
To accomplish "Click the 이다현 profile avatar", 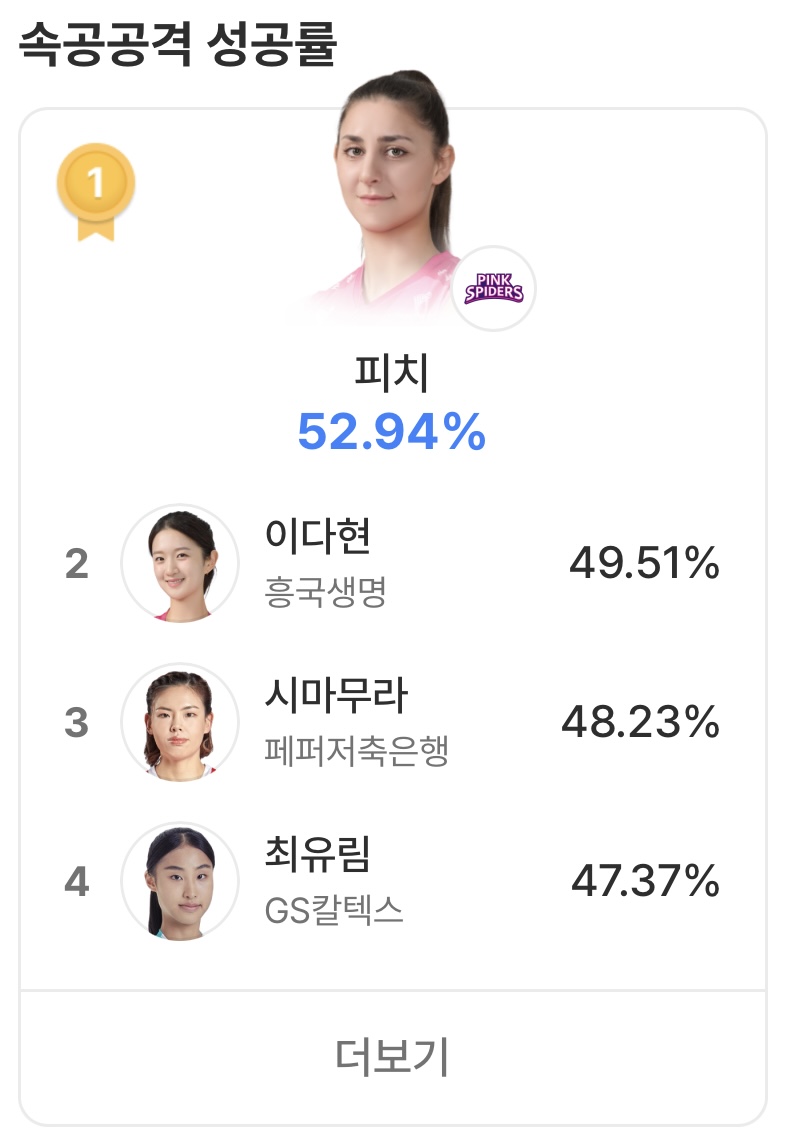I will (x=180, y=564).
